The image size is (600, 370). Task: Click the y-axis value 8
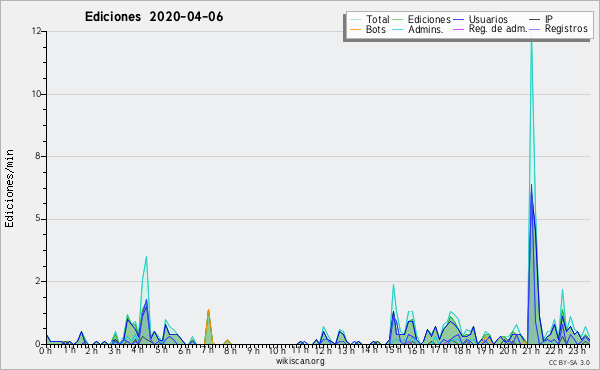coord(38,156)
